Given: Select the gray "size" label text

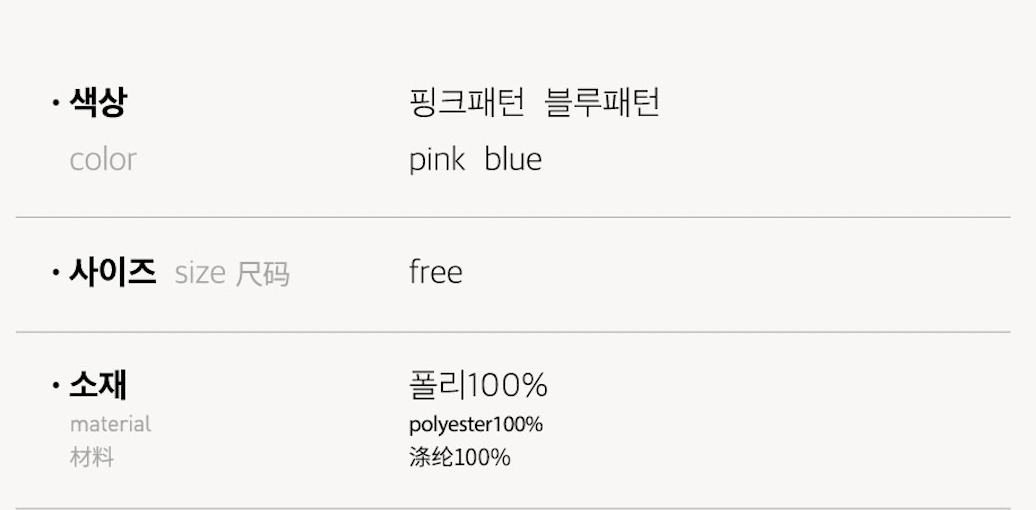Looking at the screenshot, I should click(200, 273).
